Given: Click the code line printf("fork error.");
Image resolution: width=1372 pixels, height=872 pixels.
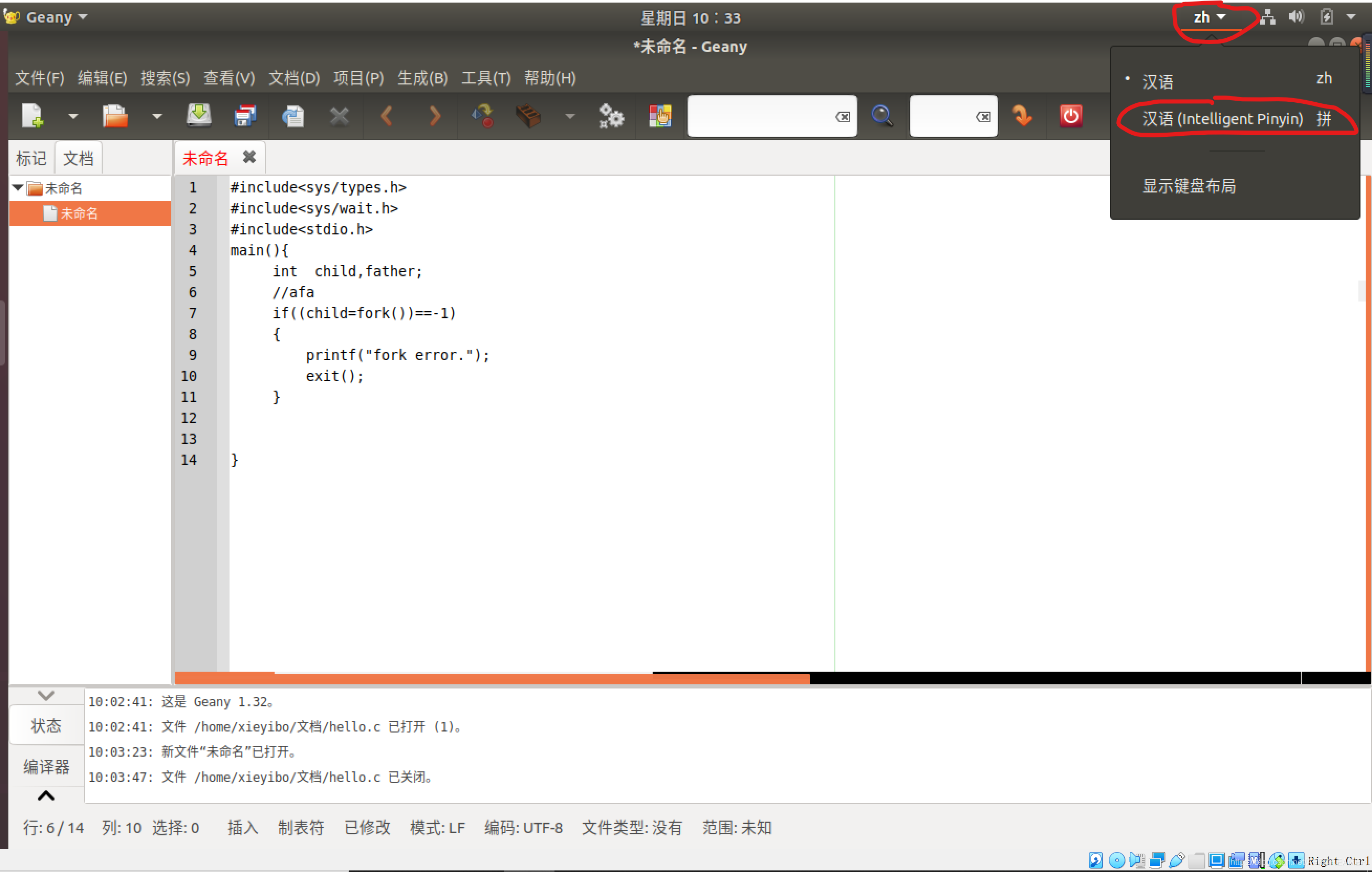Looking at the screenshot, I should [397, 355].
